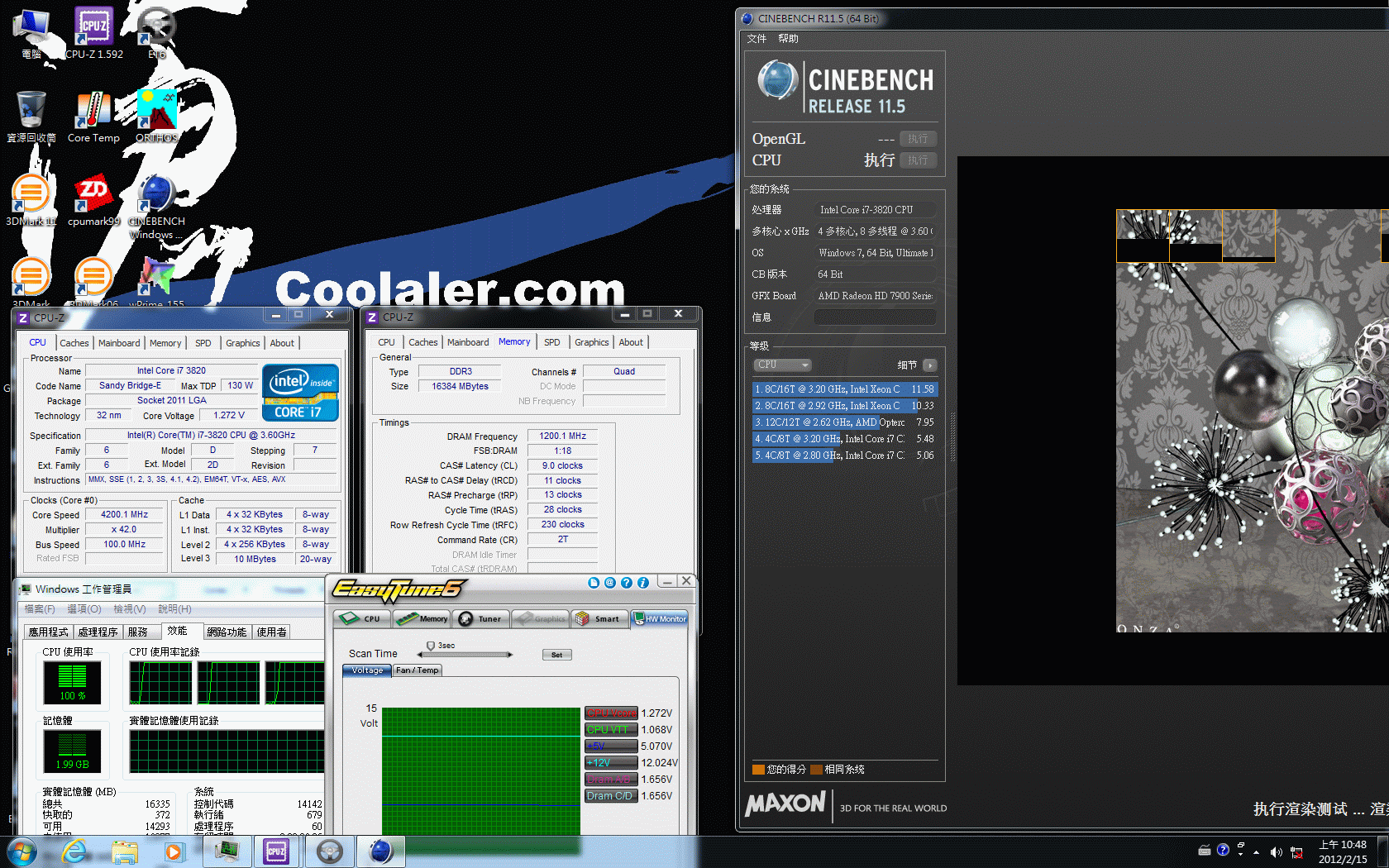
Task: Select ranking row 12C/12T @ 2.62 GHz AMD Opteron
Action: click(844, 422)
